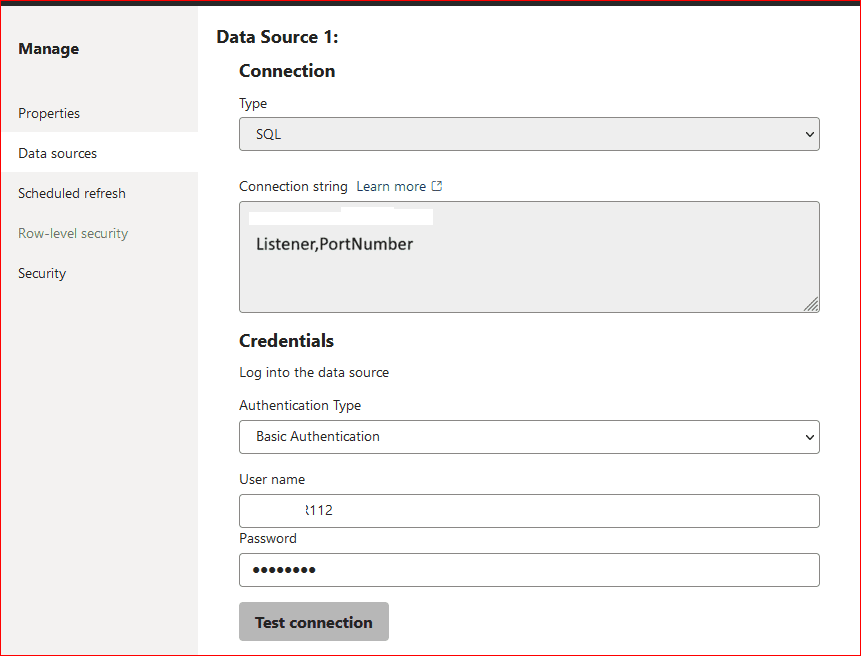Click the text area resize handle corner
The height and width of the screenshot is (656, 861).
811,304
